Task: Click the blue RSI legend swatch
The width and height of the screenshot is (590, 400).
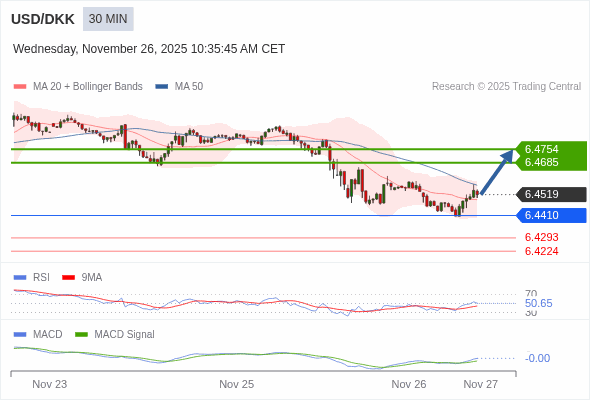Action: point(20,278)
